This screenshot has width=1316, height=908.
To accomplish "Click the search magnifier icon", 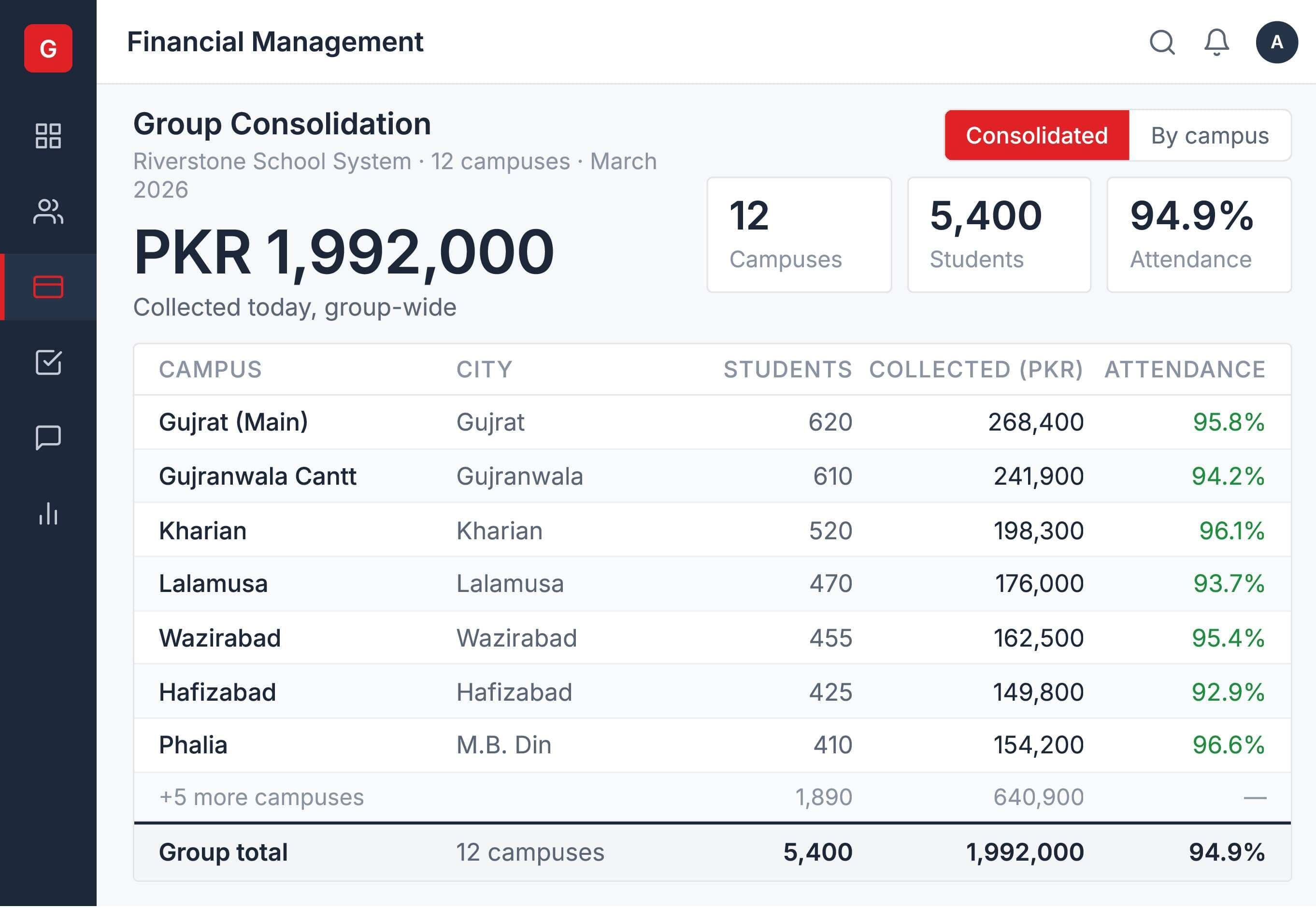I will pos(1162,42).
